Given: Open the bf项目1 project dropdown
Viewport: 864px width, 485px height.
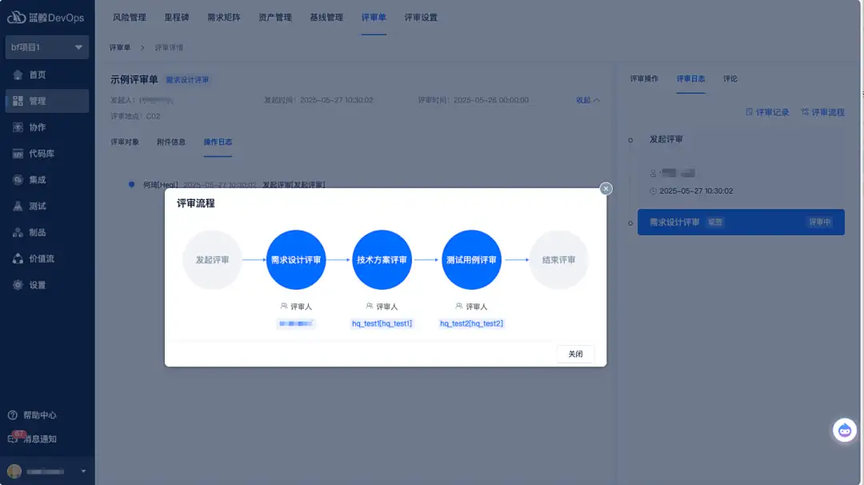Looking at the screenshot, I should click(x=47, y=47).
